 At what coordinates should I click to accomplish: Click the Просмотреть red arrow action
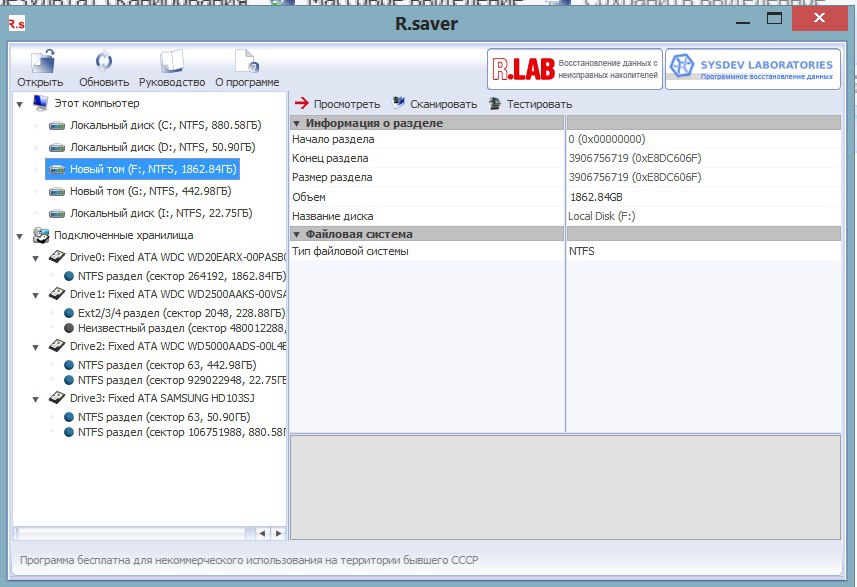click(x=338, y=104)
